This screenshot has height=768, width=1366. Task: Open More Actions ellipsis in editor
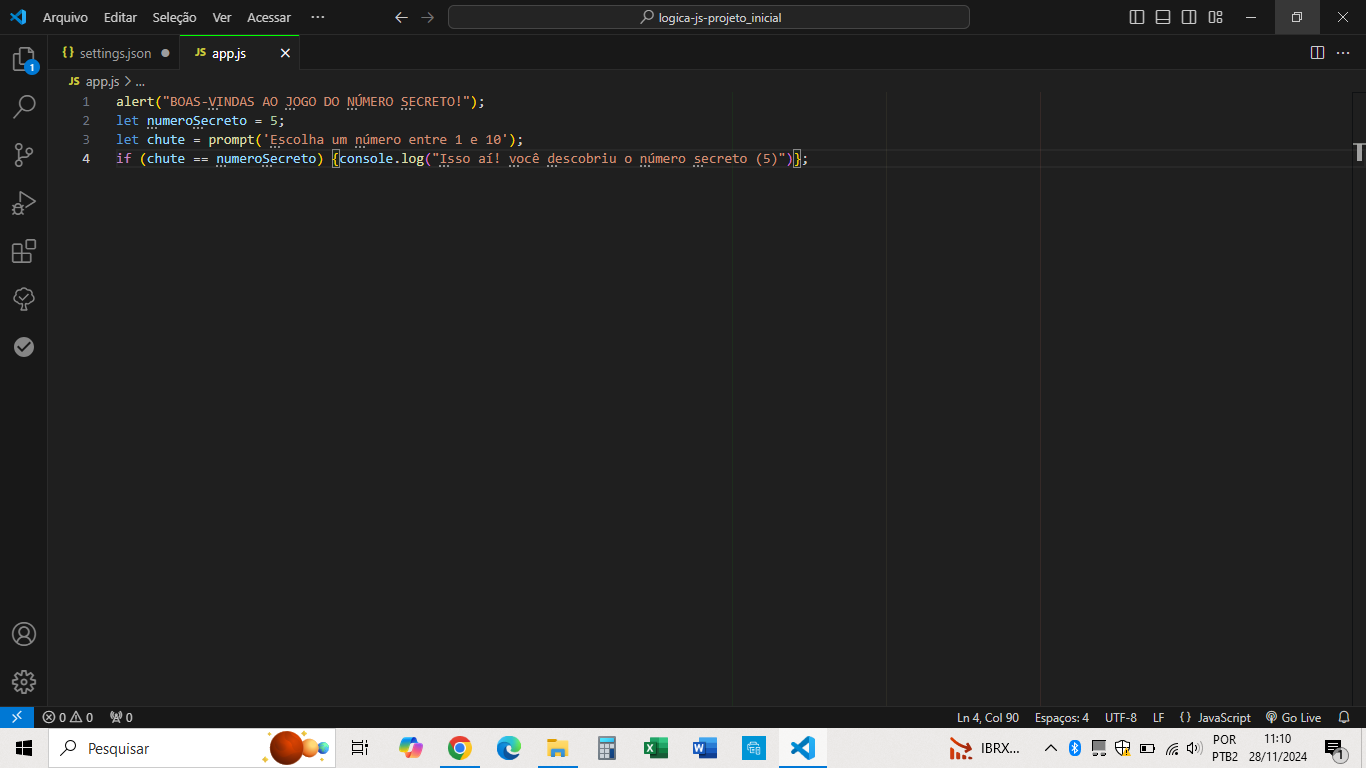[1343, 53]
